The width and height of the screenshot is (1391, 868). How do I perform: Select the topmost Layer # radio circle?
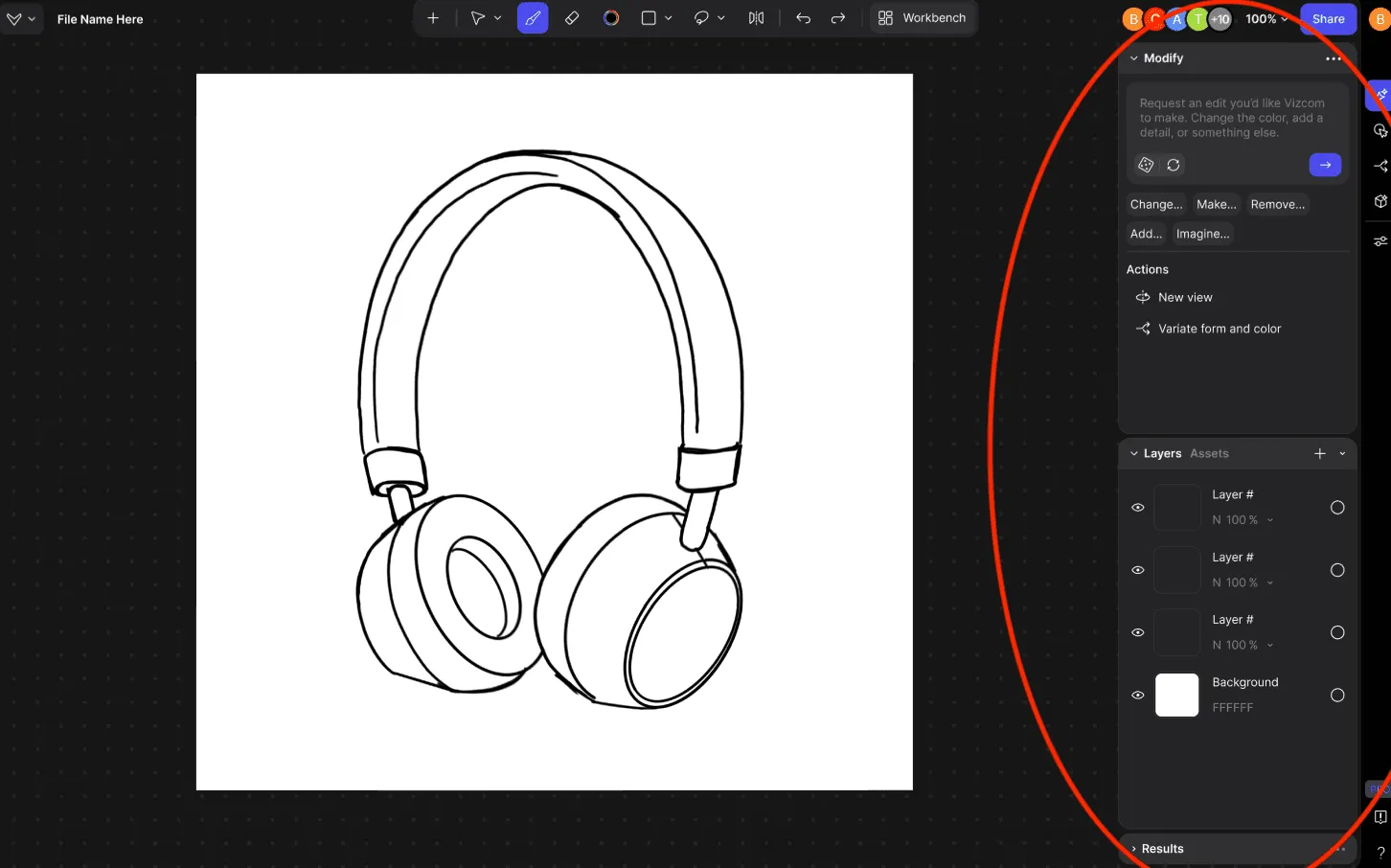point(1337,508)
